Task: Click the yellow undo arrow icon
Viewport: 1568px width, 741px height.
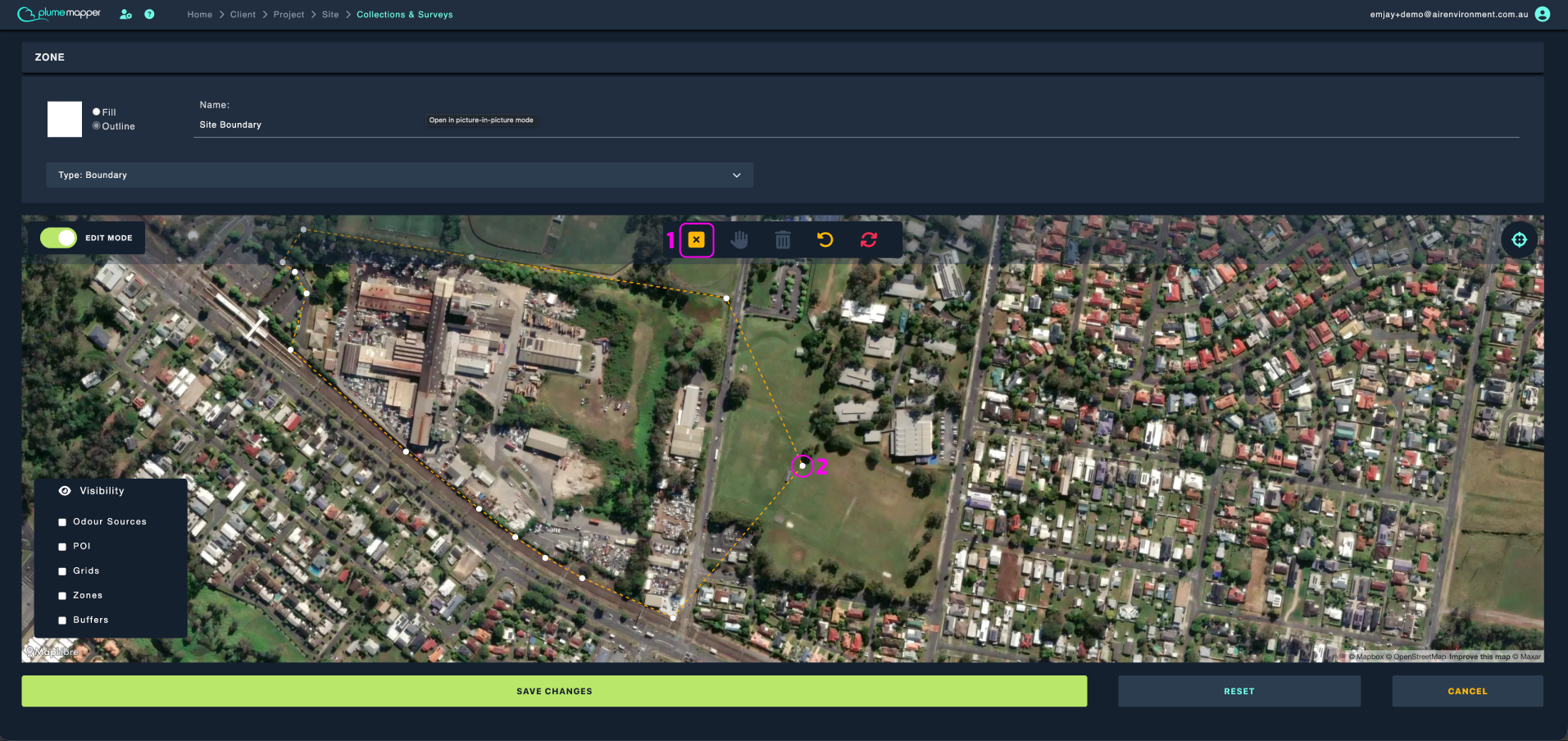Action: tap(825, 239)
